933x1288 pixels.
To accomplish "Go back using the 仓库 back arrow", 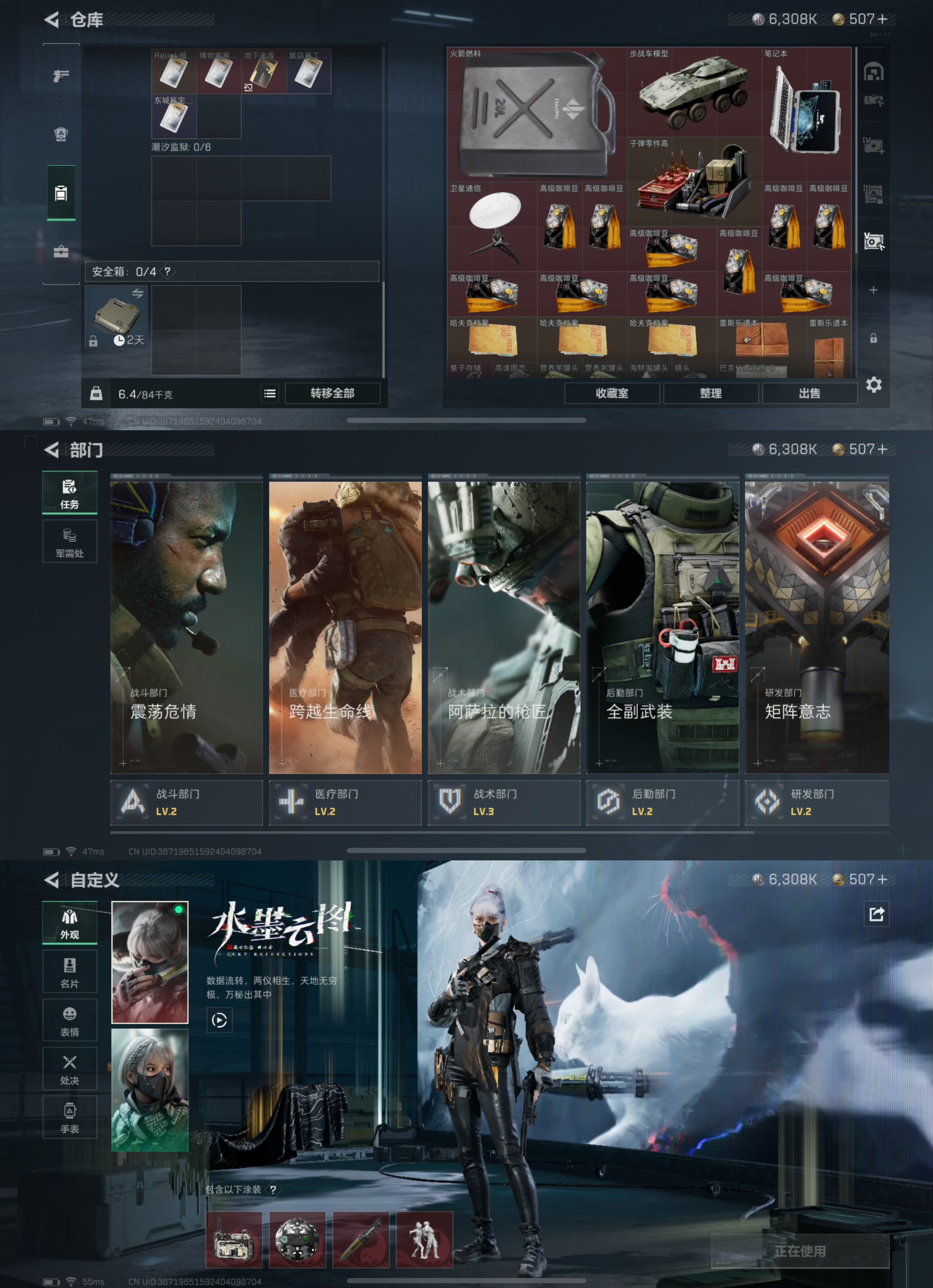I will [x=52, y=20].
